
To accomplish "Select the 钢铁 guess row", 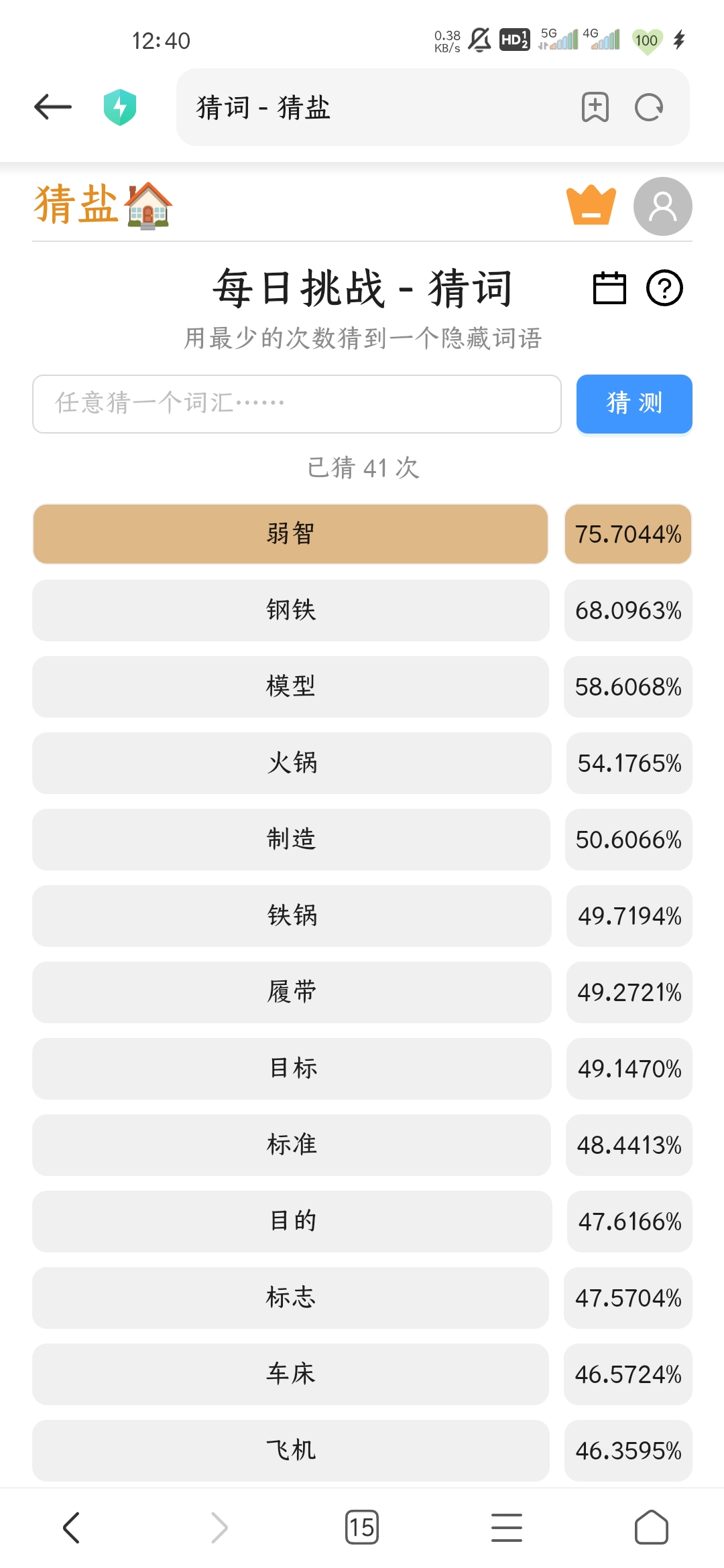I will click(290, 610).
